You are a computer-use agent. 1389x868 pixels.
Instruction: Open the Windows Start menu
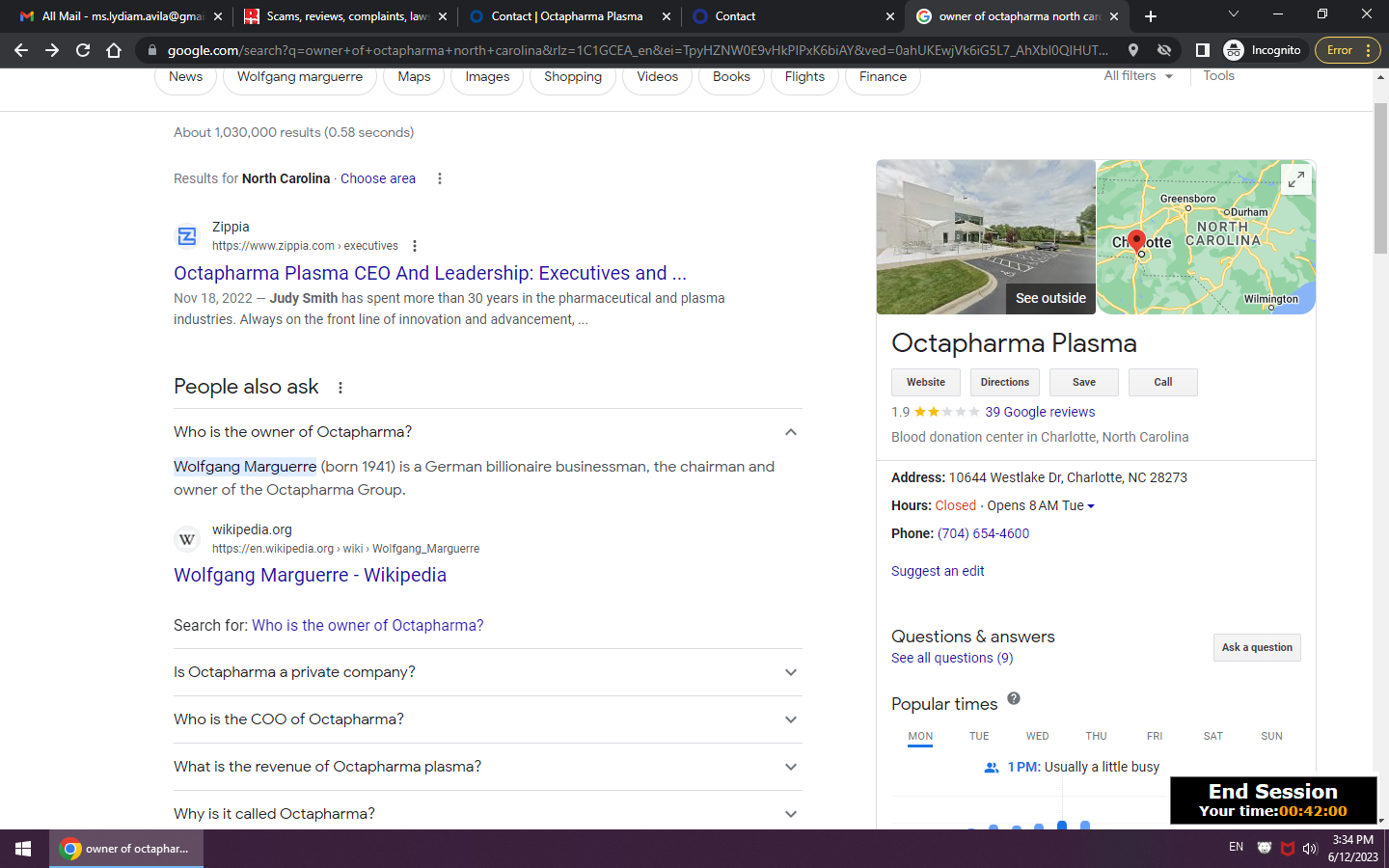23,849
